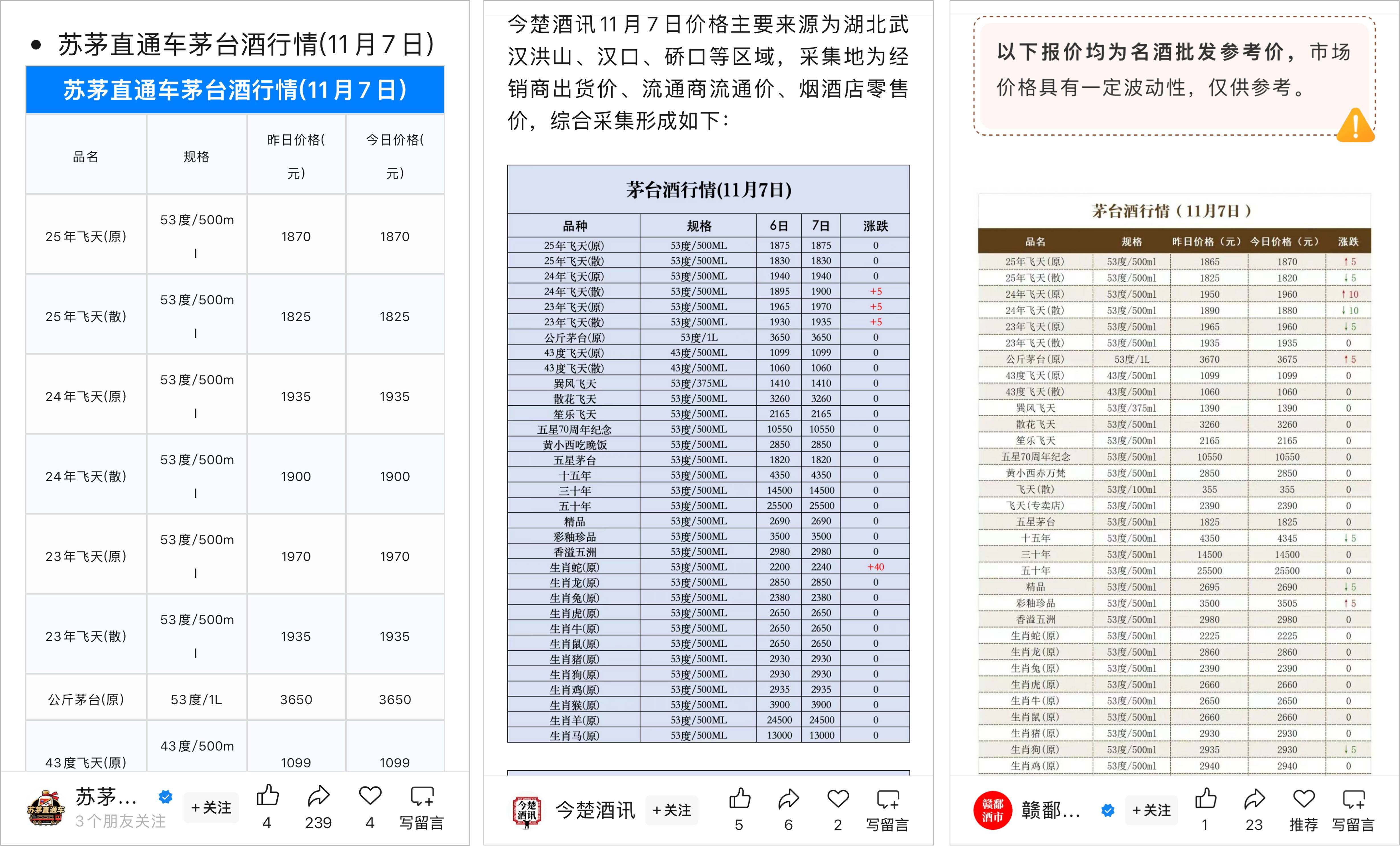Tap 推荐 heart icon in right panel
This screenshot has width=1400, height=846.
pyautogui.click(x=1303, y=798)
